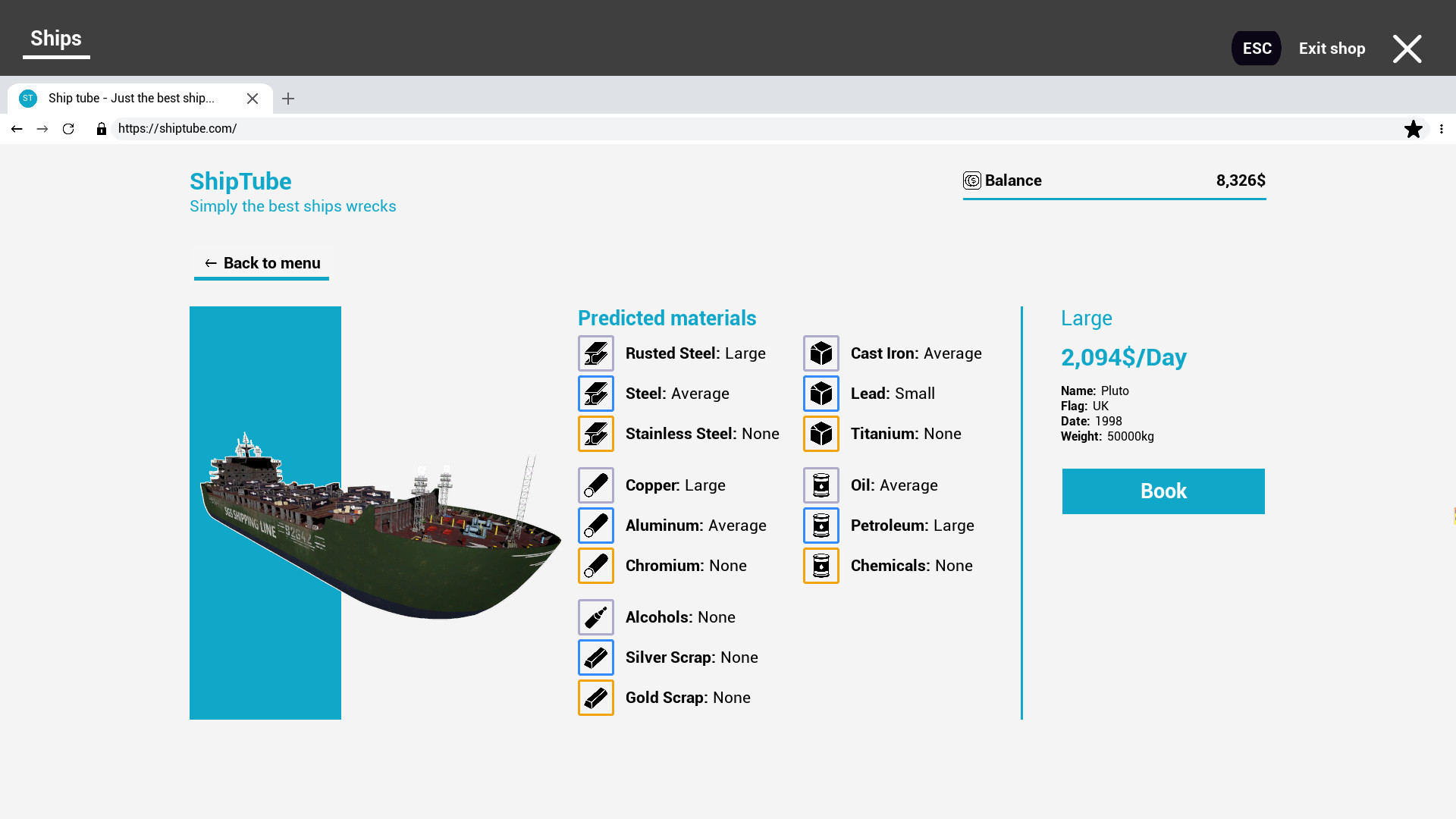Select the Ships tab at top
Screen dimensions: 1456x819
56,38
